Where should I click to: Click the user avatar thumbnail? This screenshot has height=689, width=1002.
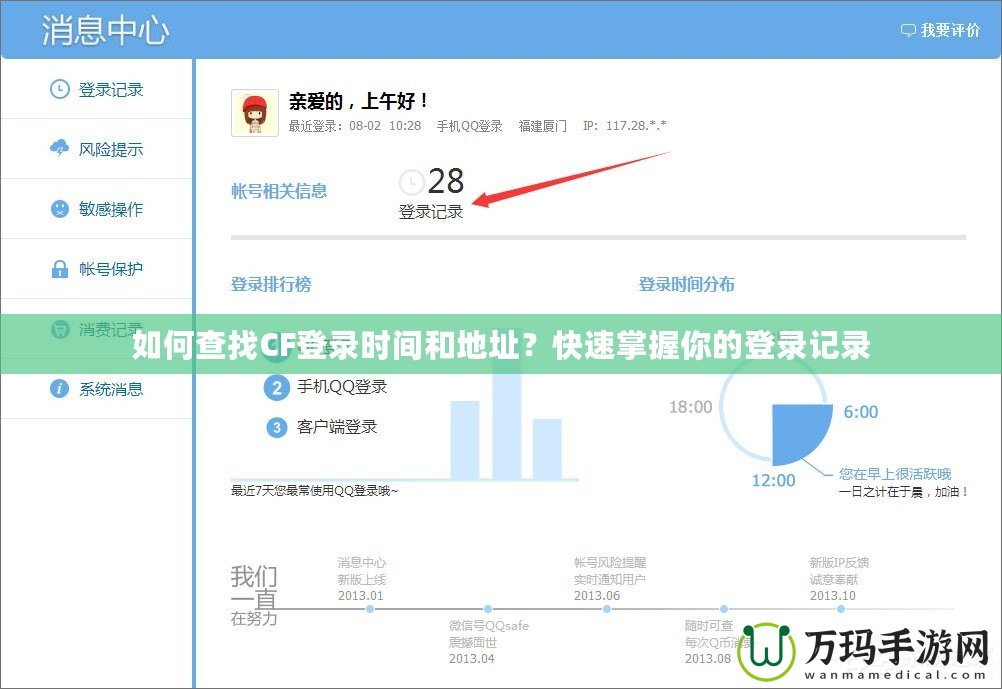click(x=255, y=112)
